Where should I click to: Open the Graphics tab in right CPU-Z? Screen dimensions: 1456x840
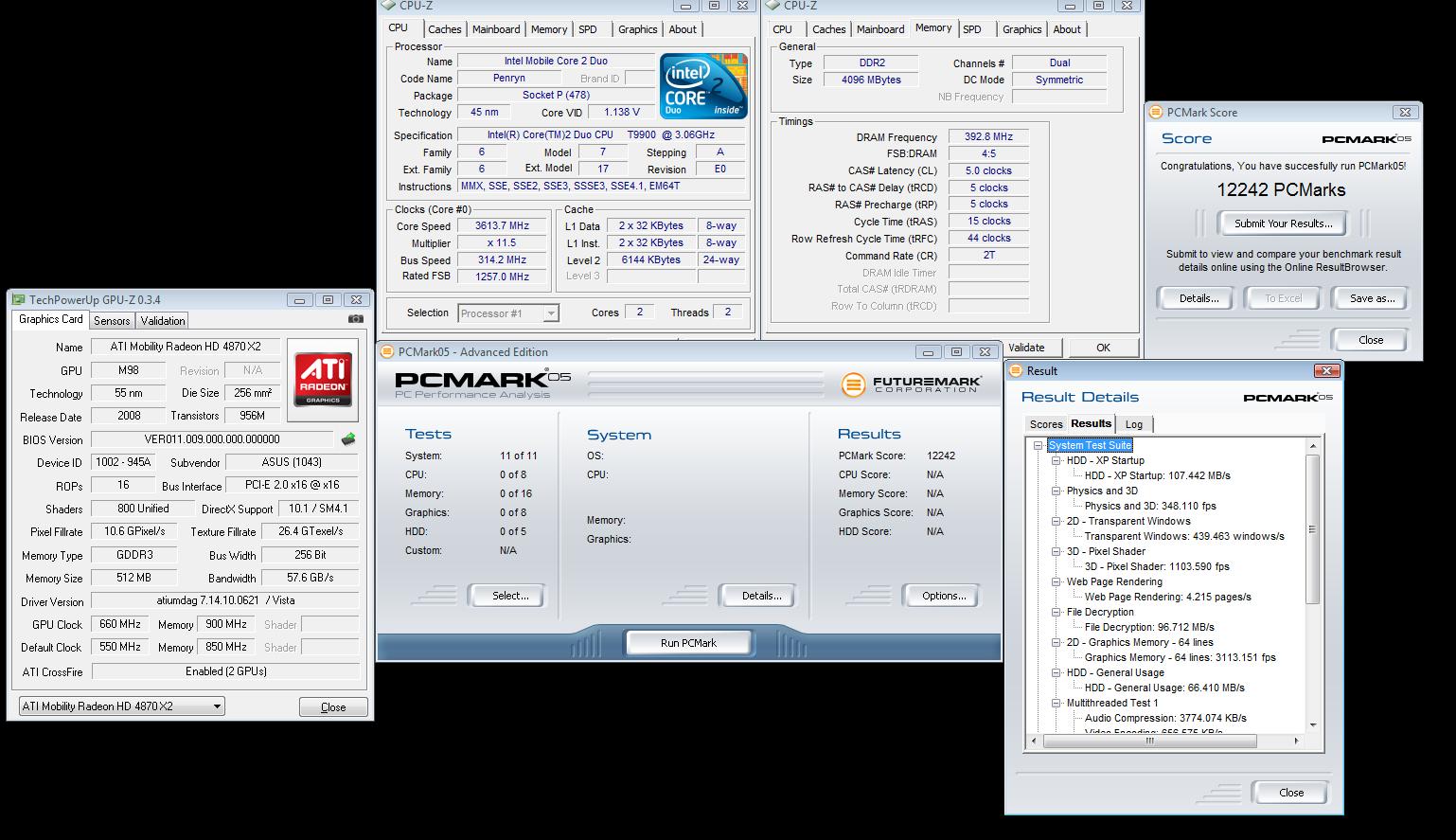(x=1021, y=29)
